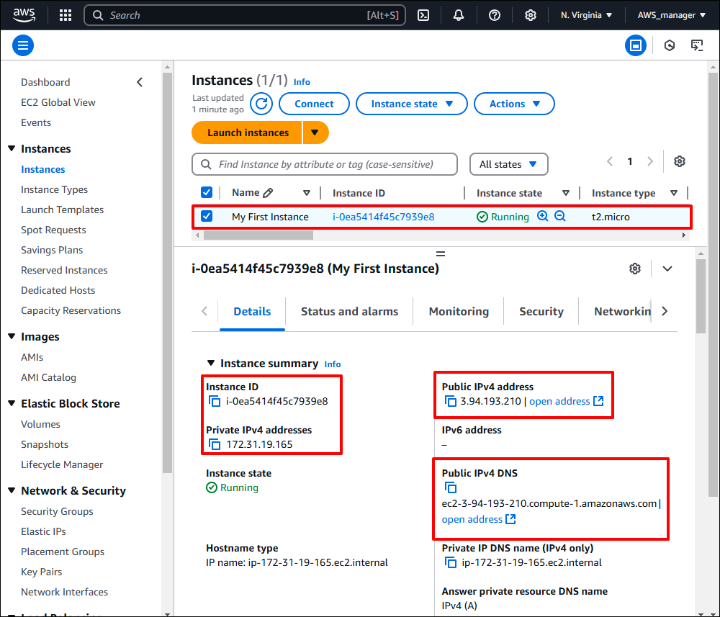Open console settings gear in top bar

pos(530,15)
